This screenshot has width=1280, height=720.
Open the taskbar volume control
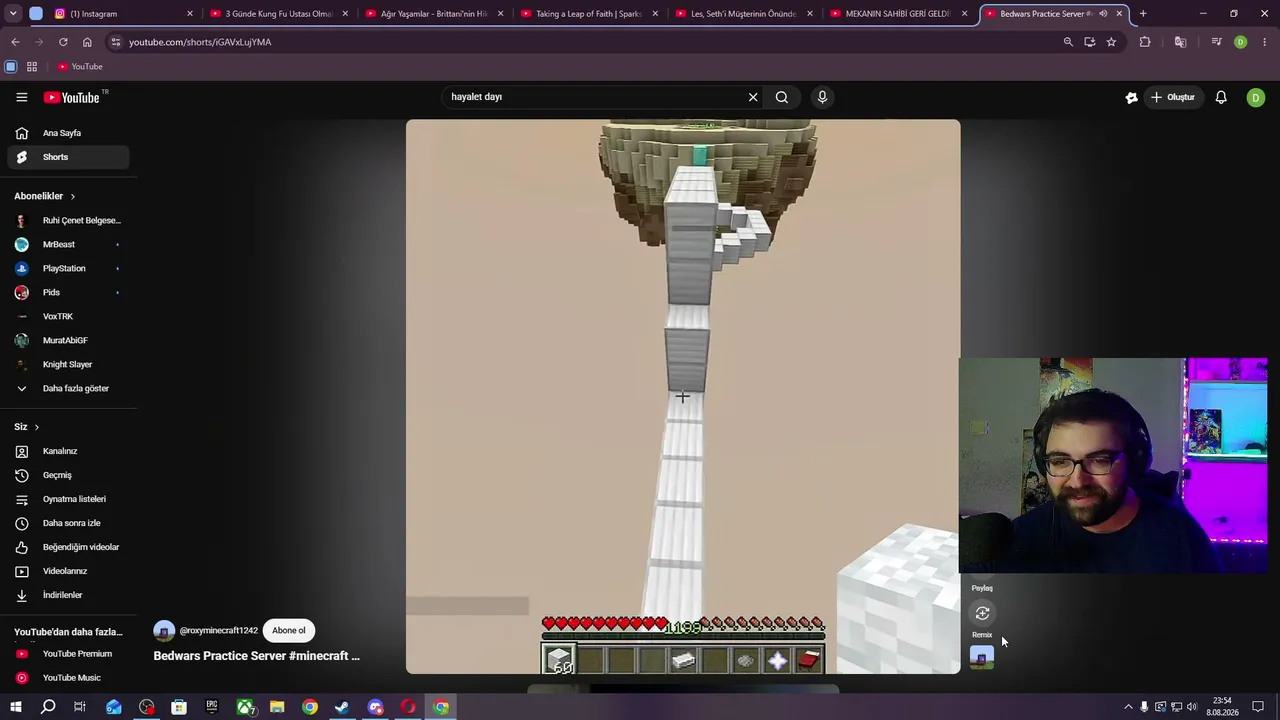point(1191,707)
